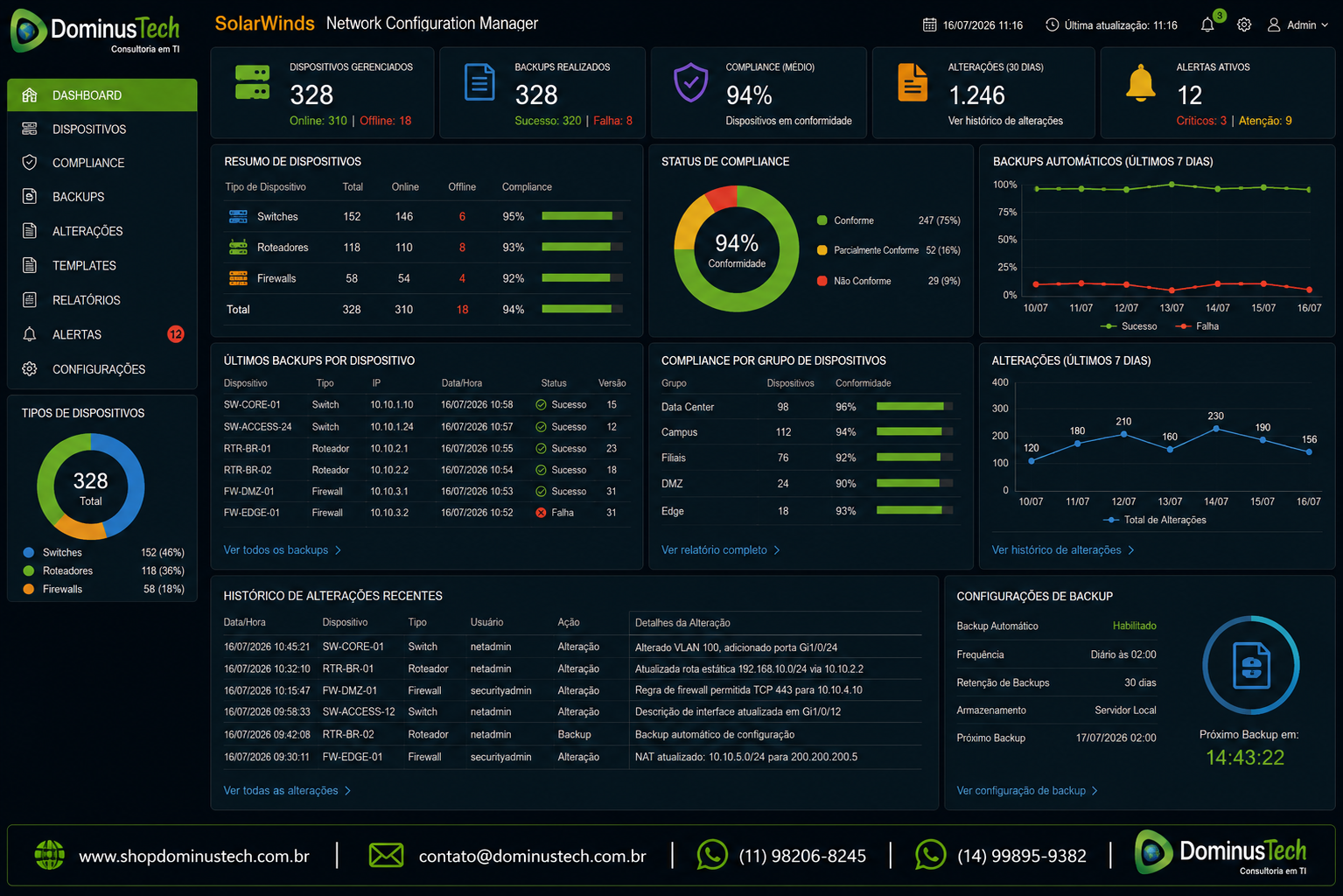
Task: Open the notifications bell in header
Action: pyautogui.click(x=1207, y=25)
